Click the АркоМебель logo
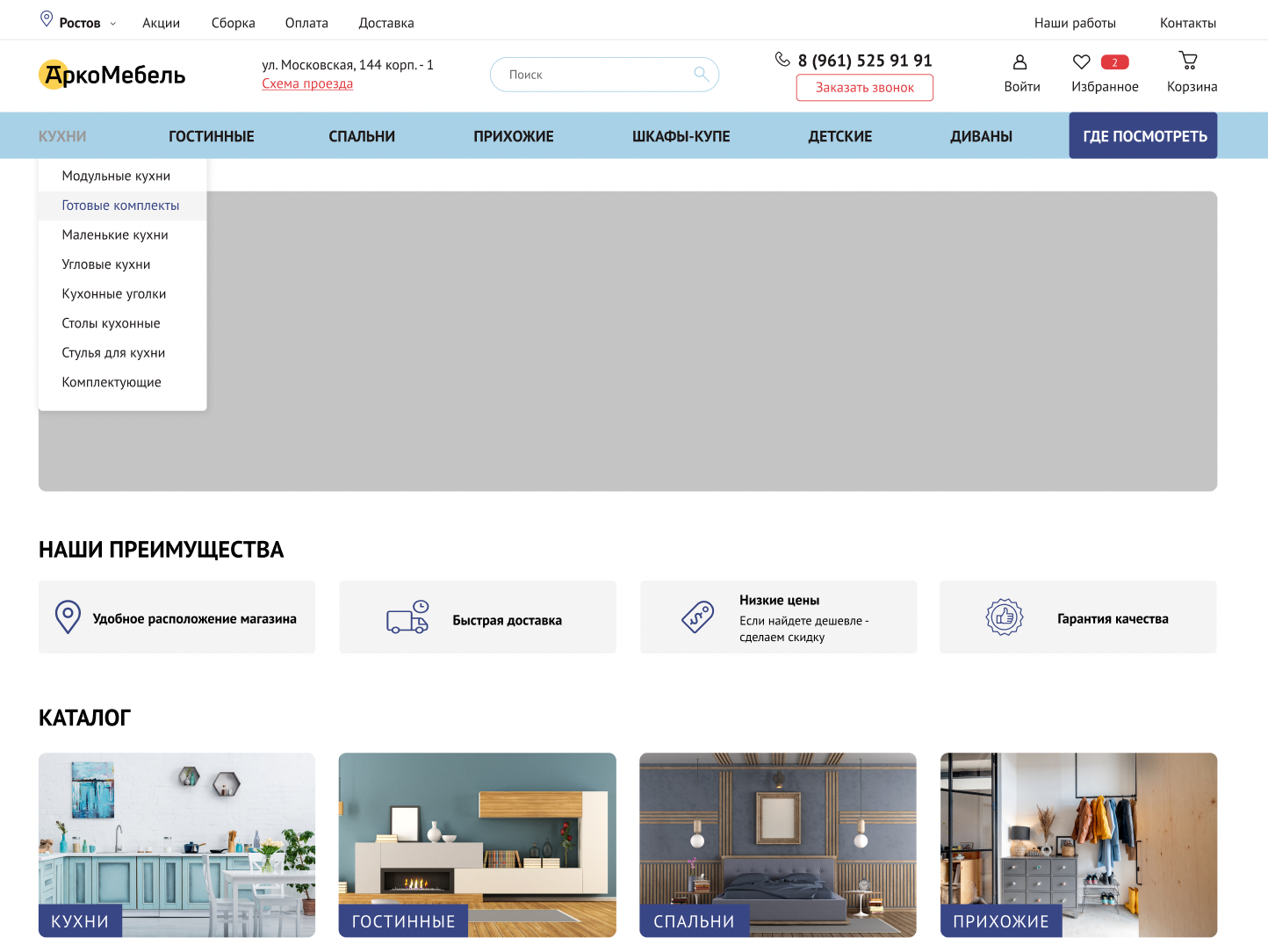The height and width of the screenshot is (952, 1268). [112, 75]
